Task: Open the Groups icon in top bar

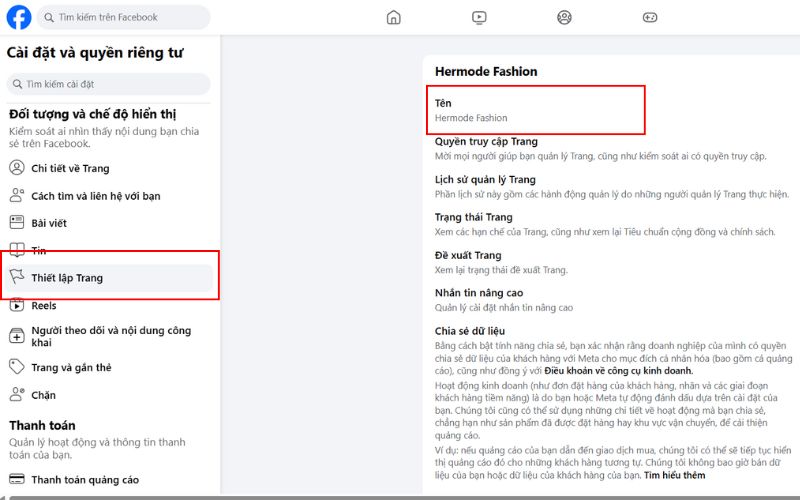Action: [564, 17]
